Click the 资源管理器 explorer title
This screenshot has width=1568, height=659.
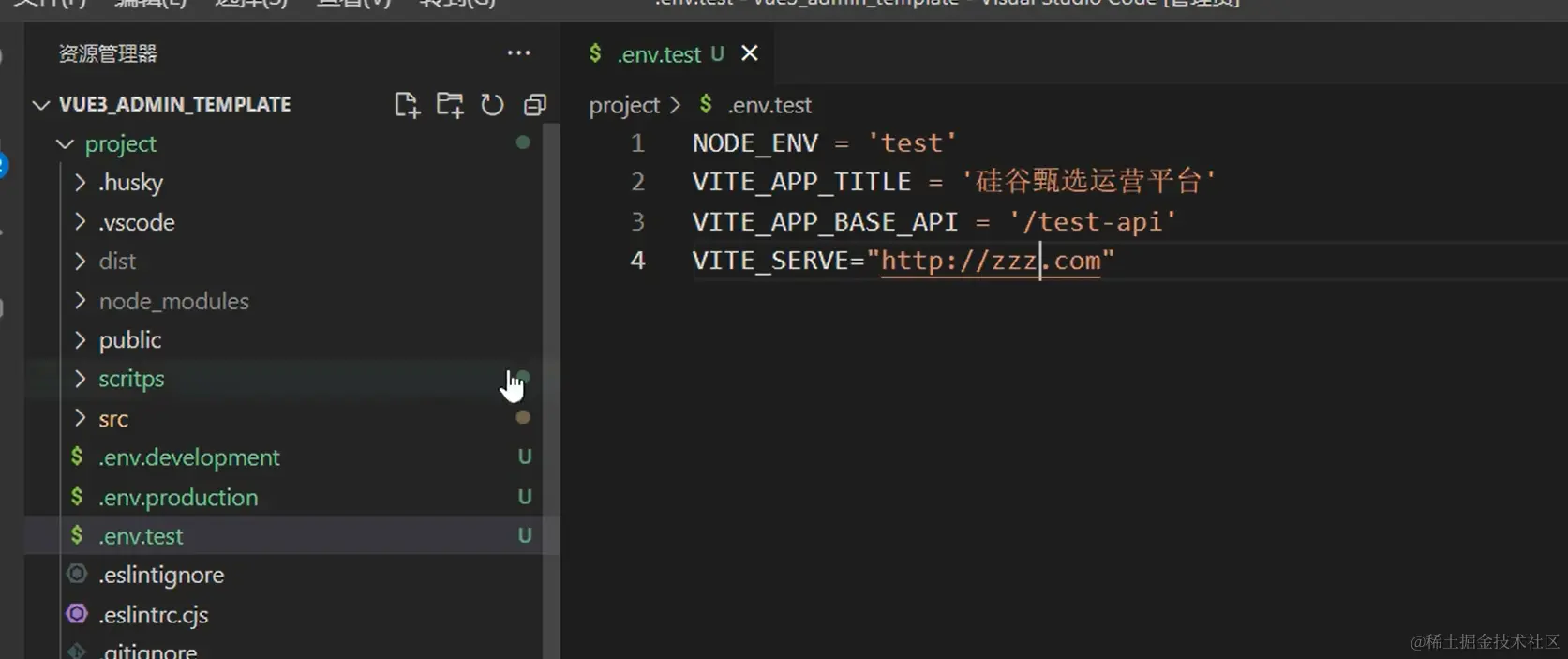(x=108, y=53)
